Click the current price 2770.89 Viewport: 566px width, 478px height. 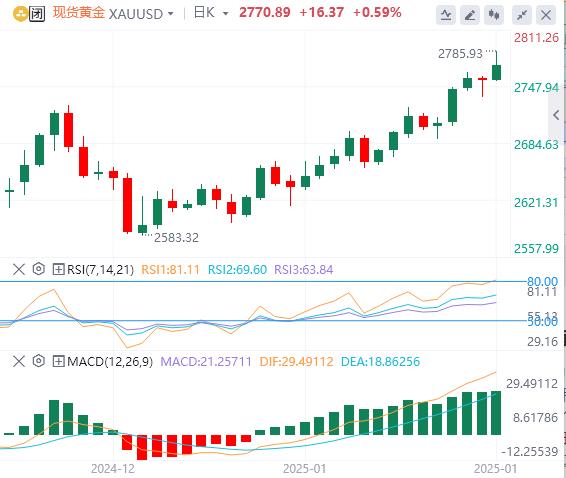coord(265,13)
